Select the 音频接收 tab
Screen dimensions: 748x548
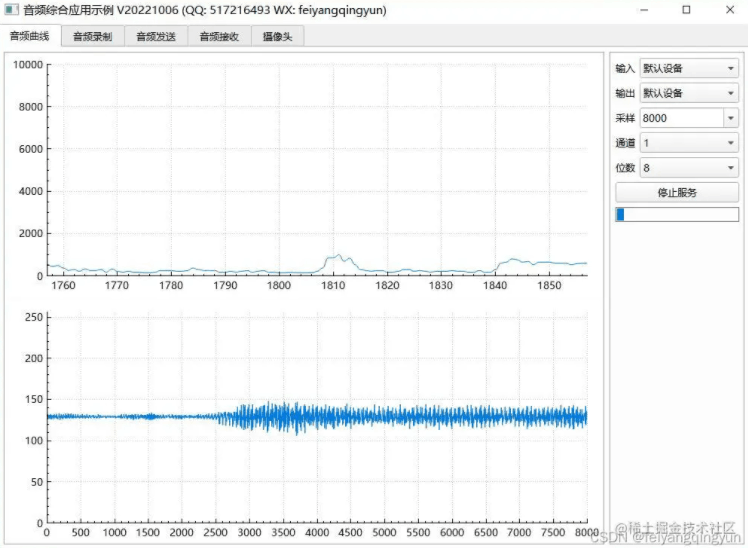pos(219,37)
